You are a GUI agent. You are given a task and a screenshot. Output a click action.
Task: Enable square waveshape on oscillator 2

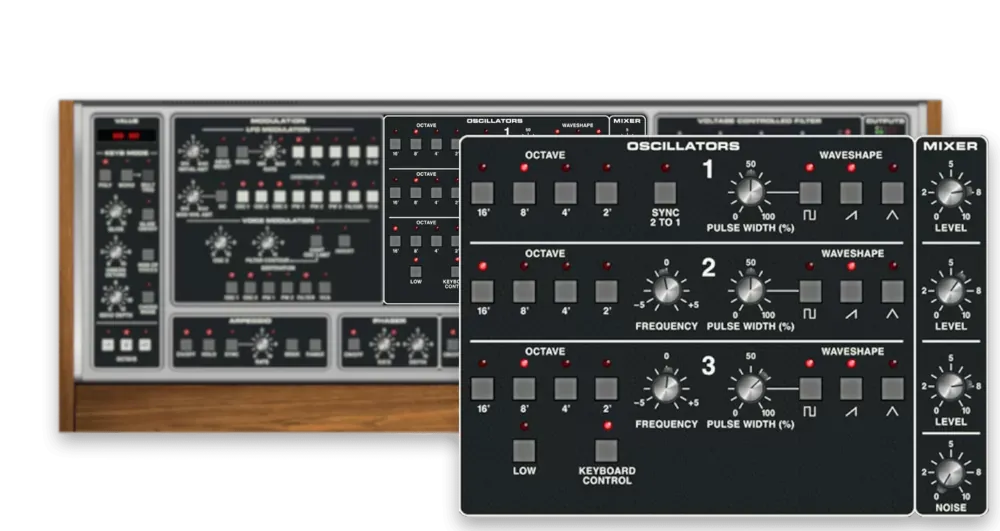(810, 291)
